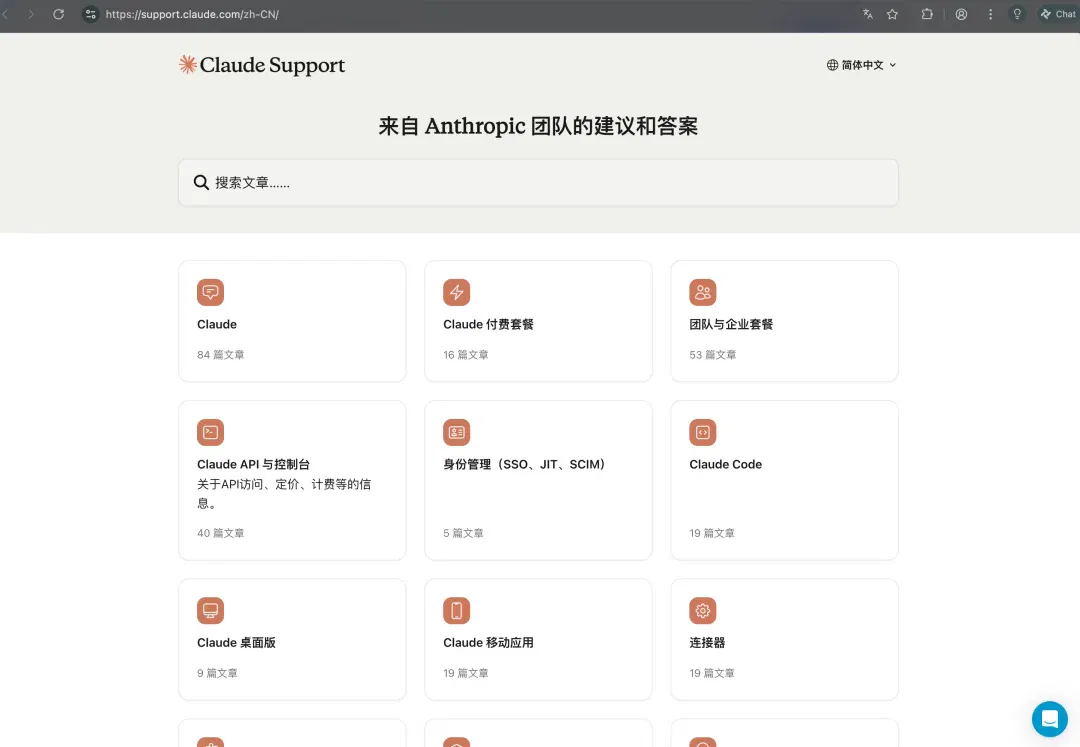Click the globe icon beside 简体中文
The height and width of the screenshot is (747, 1080).
tap(832, 65)
